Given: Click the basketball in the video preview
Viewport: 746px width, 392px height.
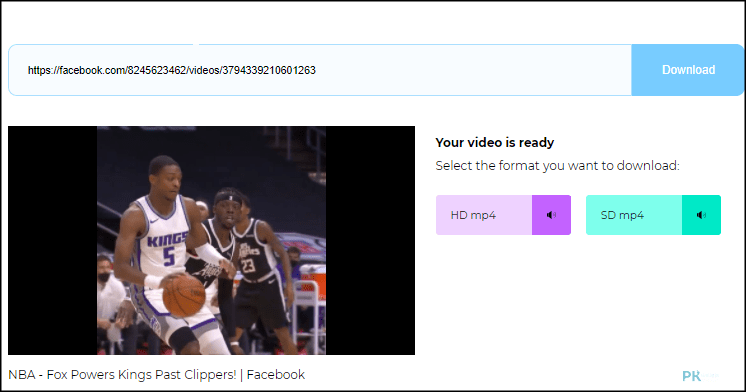Looking at the screenshot, I should coord(184,295).
